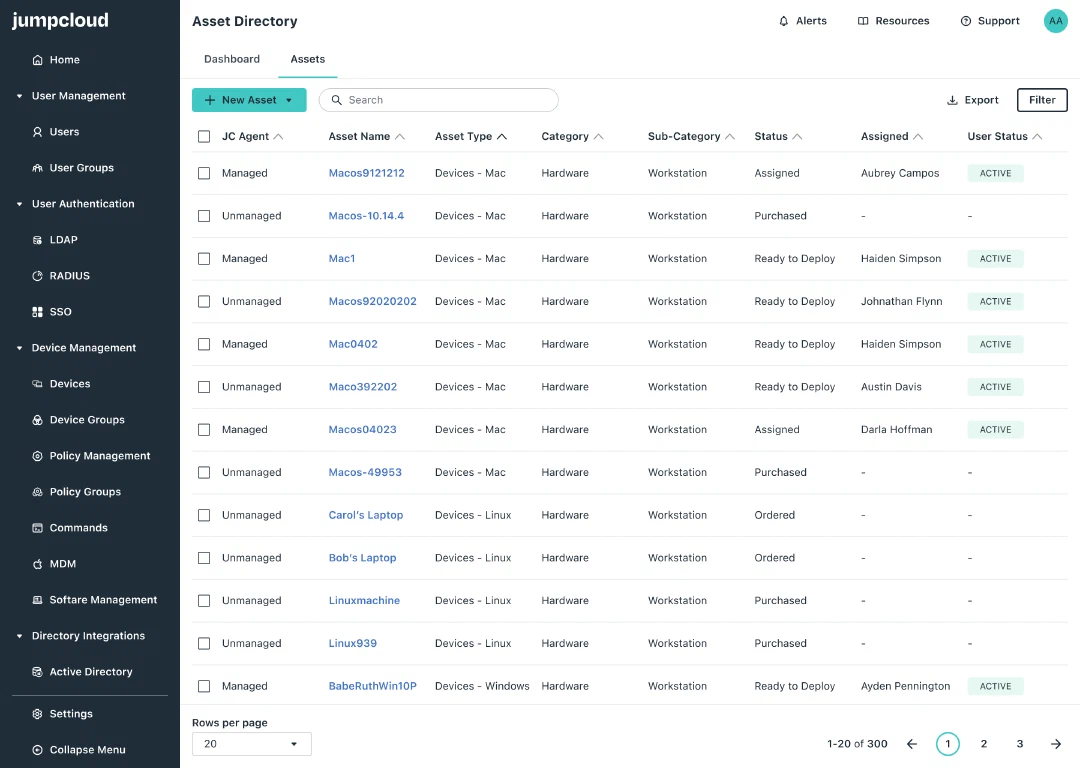Click the Active Directory icon
The image size is (1080, 768).
click(37, 672)
